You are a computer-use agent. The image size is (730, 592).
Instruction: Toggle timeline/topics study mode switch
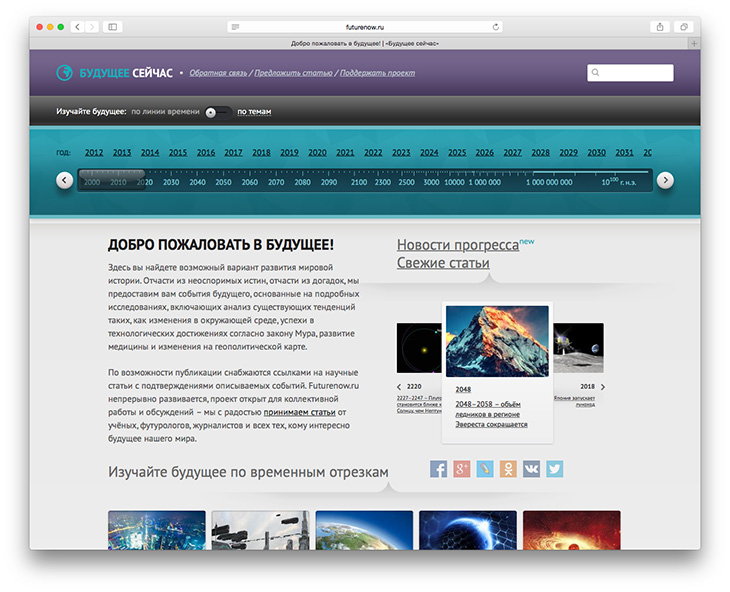point(217,112)
